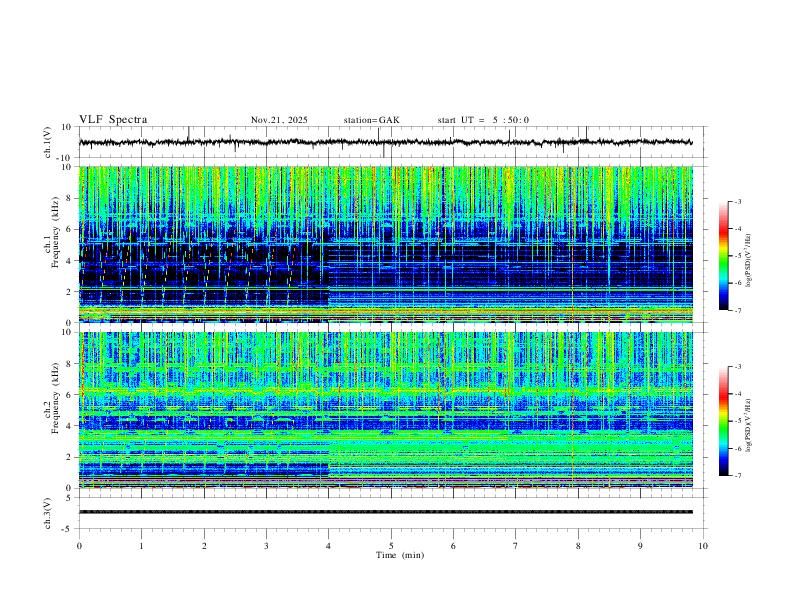Click the "ch.3(V)" axis label
The image size is (792, 612).
tap(48, 513)
